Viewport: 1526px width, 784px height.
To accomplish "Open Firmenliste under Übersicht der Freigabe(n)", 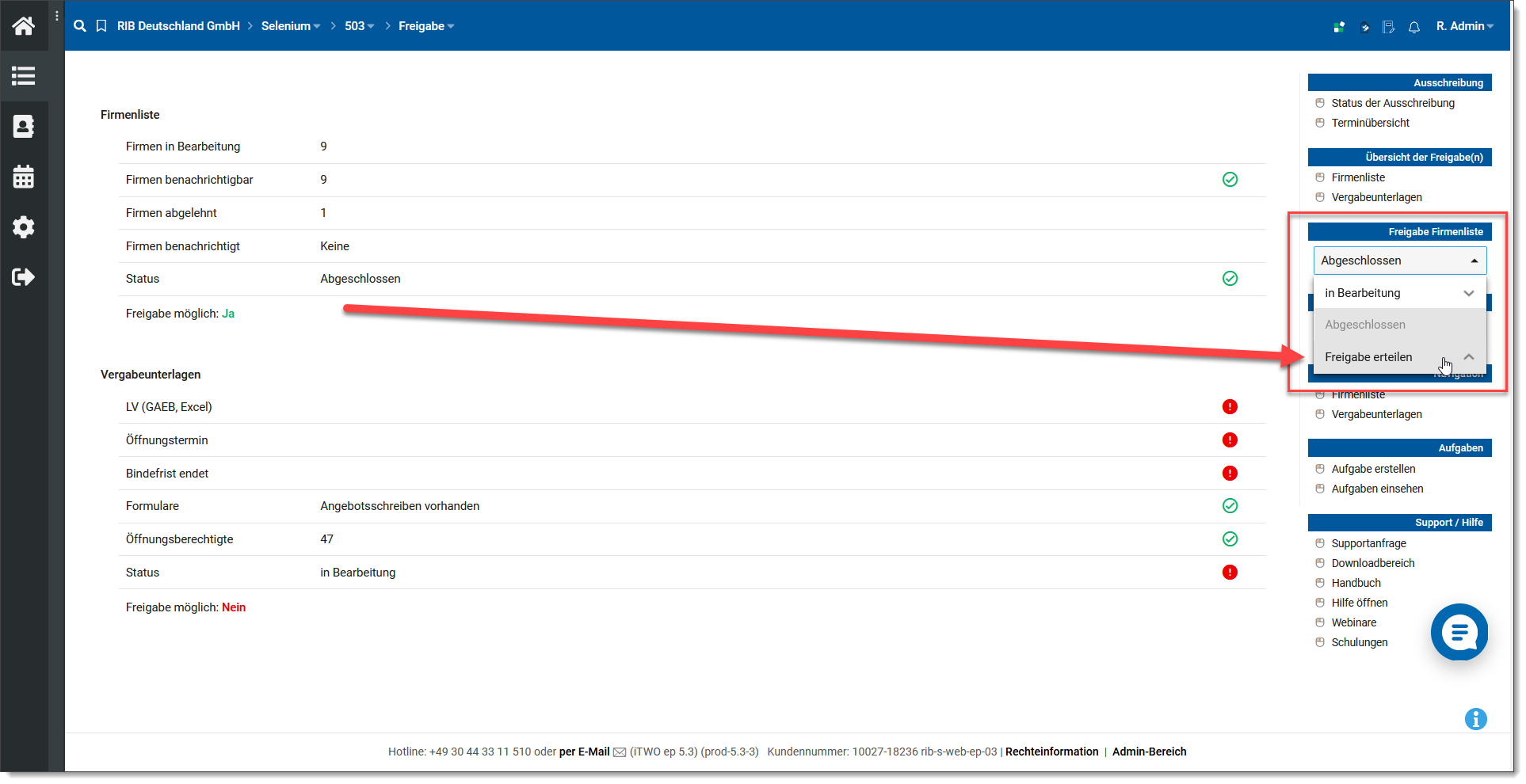I will (1358, 177).
